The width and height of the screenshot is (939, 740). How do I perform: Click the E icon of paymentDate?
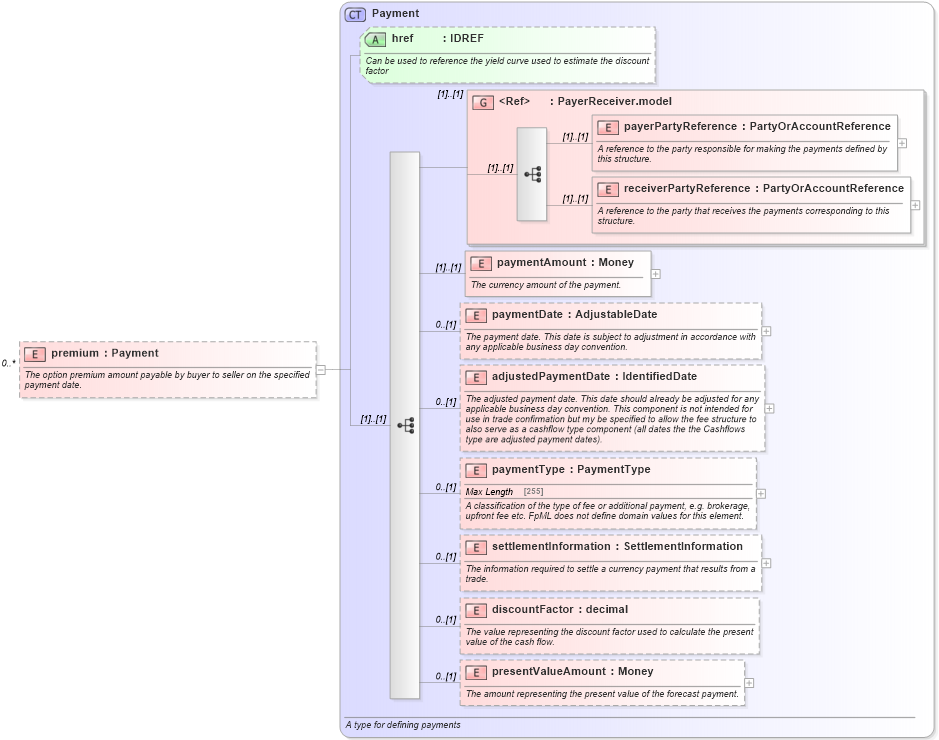(476, 316)
